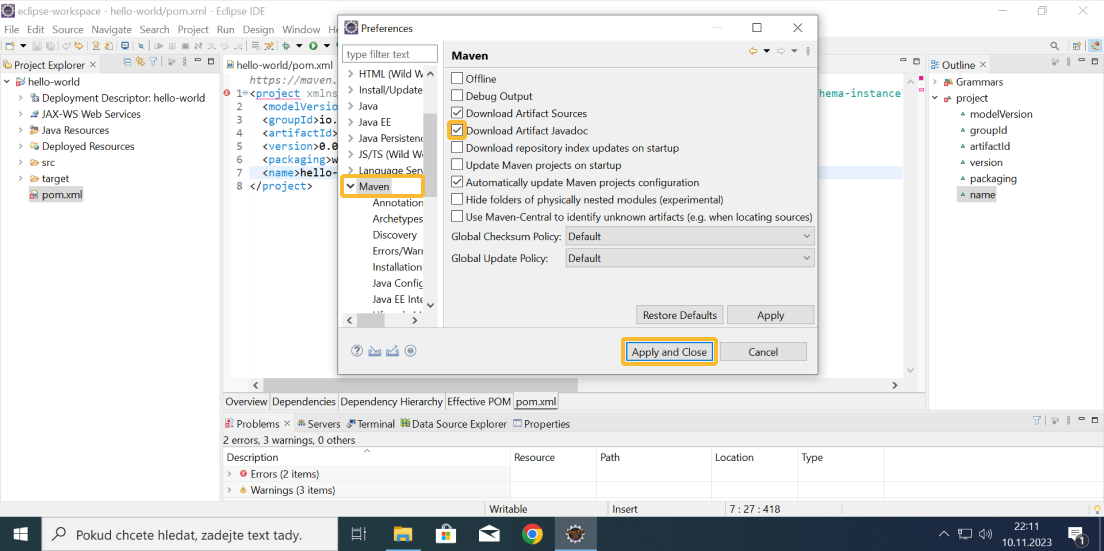Image resolution: width=1104 pixels, height=551 pixels.
Task: Click Restore Defaults button
Action: pos(679,315)
